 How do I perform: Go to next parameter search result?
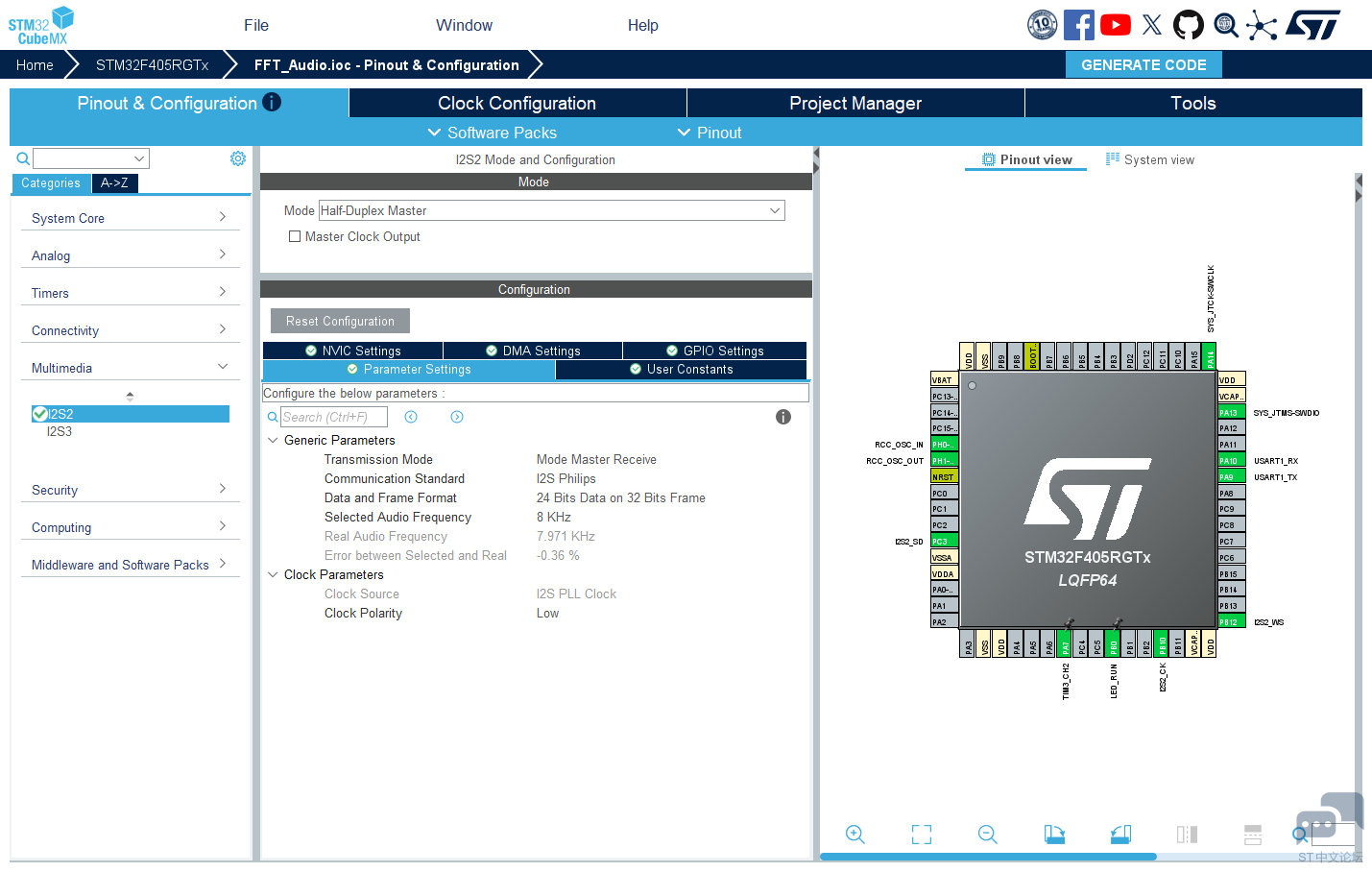click(x=457, y=417)
